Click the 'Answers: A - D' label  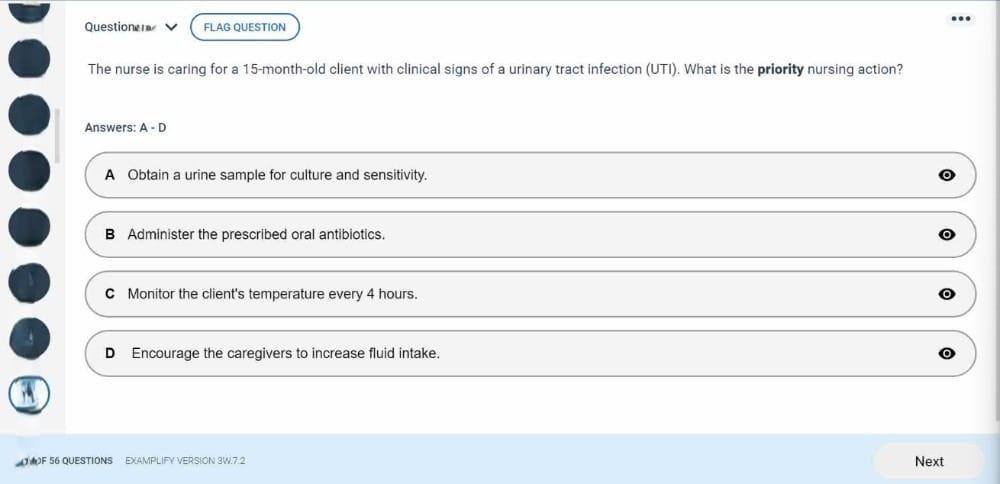(x=125, y=128)
